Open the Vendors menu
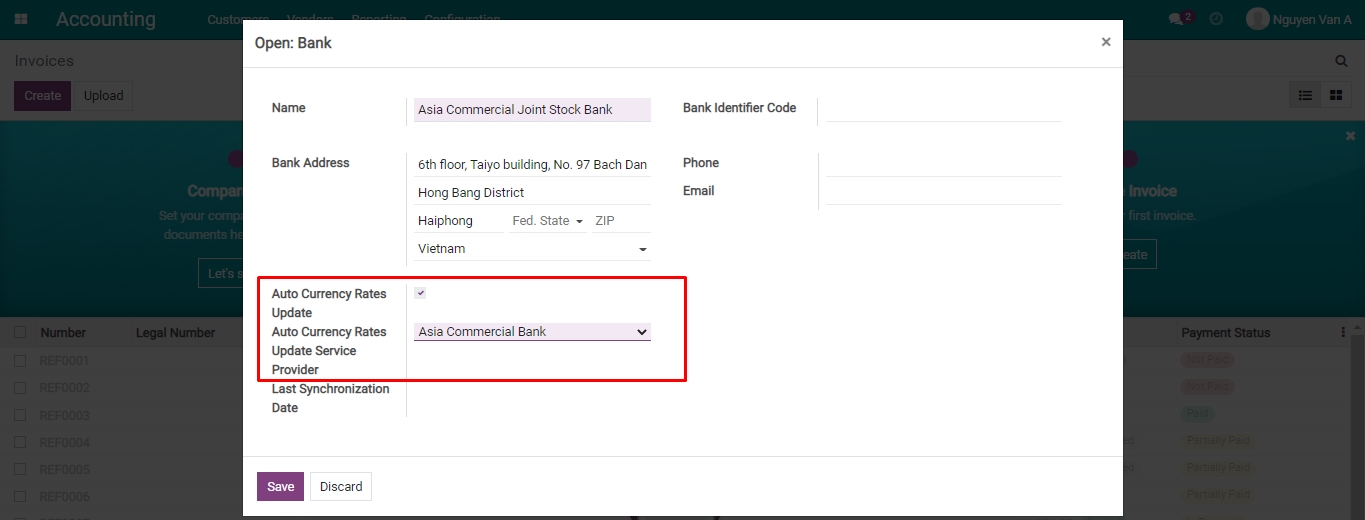This screenshot has width=1365, height=520. [310, 20]
